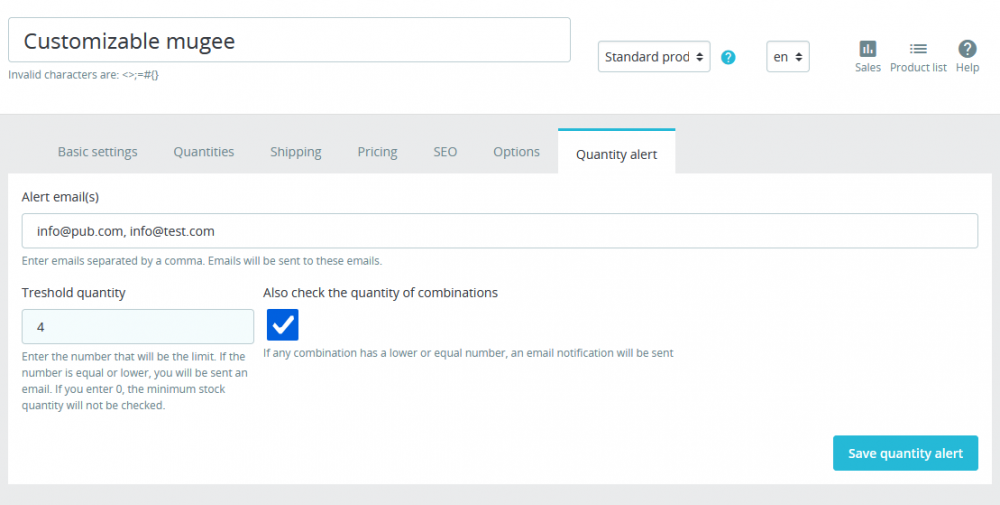Go to the Shipping tab
This screenshot has width=1000, height=505.
[296, 152]
